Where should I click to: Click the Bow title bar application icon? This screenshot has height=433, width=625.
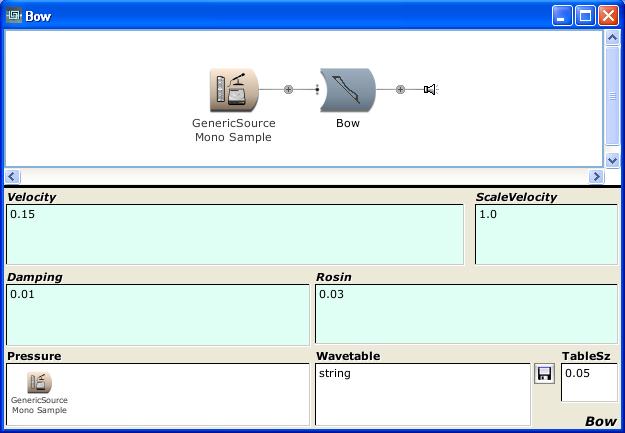tap(13, 15)
